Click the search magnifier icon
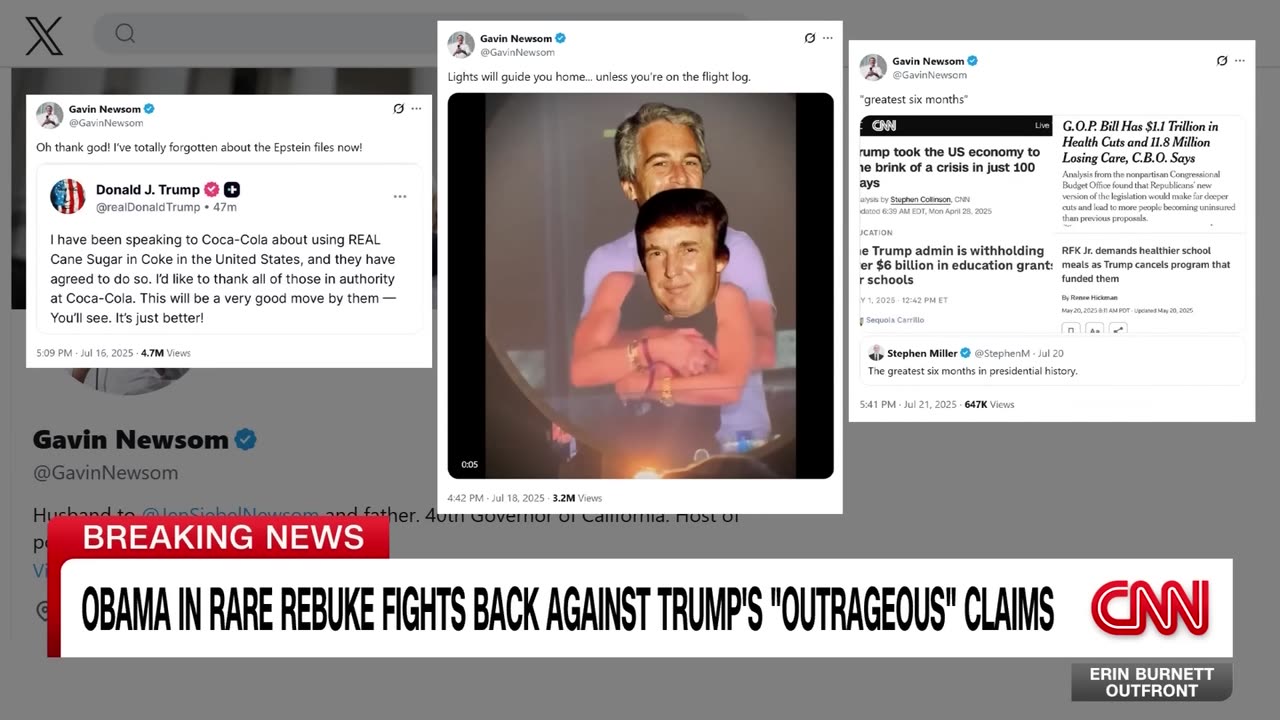The image size is (1280, 720). 125,34
